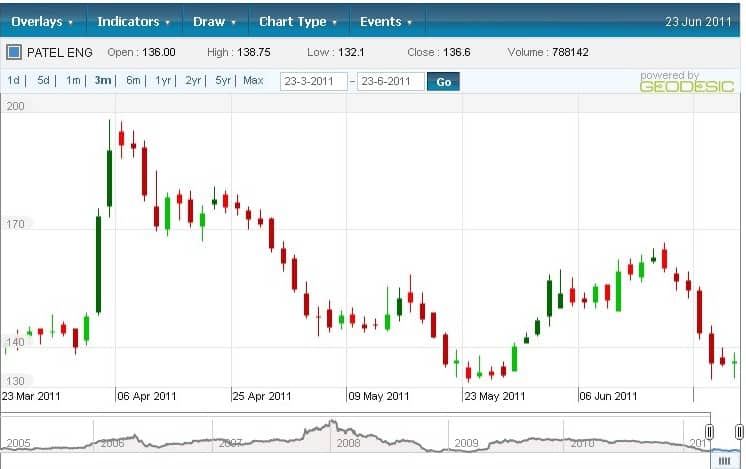The width and height of the screenshot is (746, 469).
Task: Select the 1d time range
Action: click(x=14, y=80)
